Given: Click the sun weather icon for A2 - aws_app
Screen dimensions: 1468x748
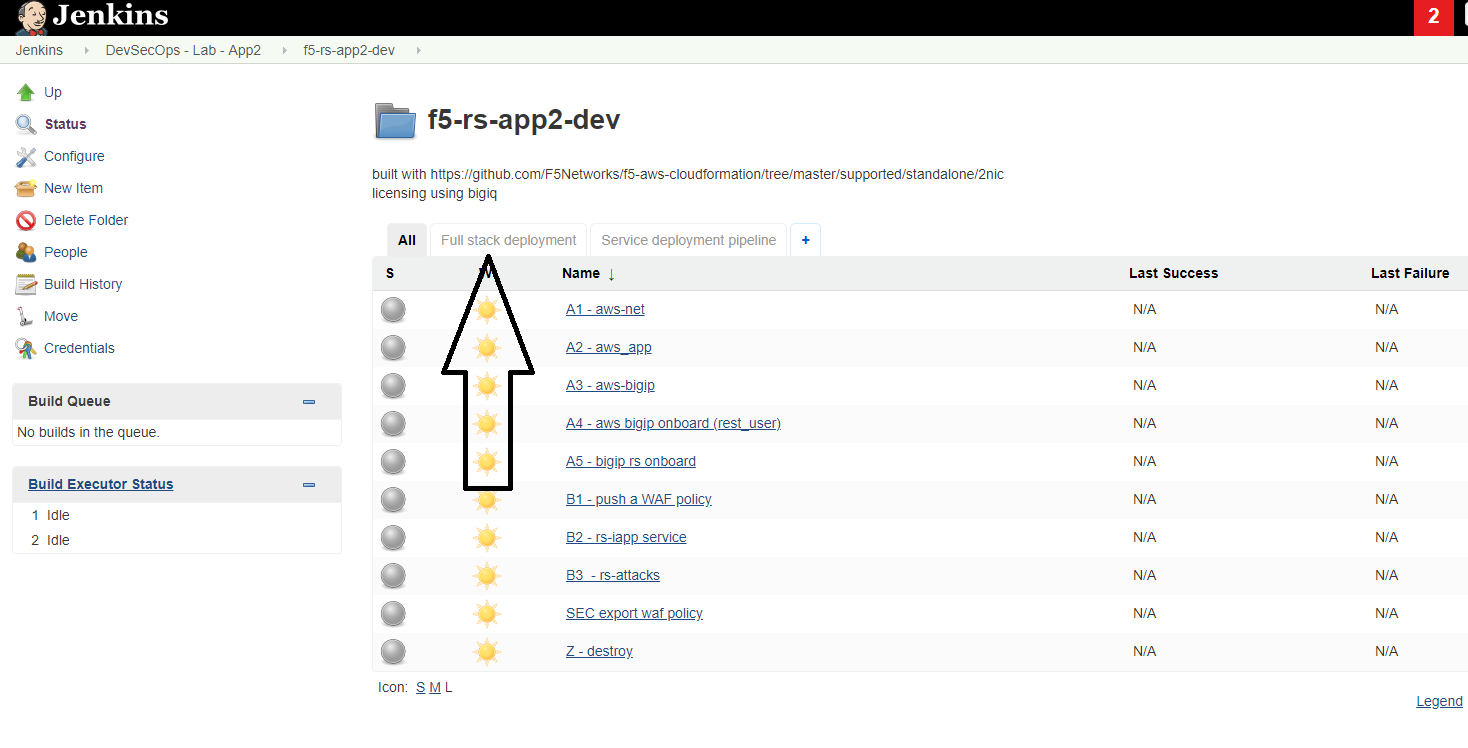Looking at the screenshot, I should (487, 347).
